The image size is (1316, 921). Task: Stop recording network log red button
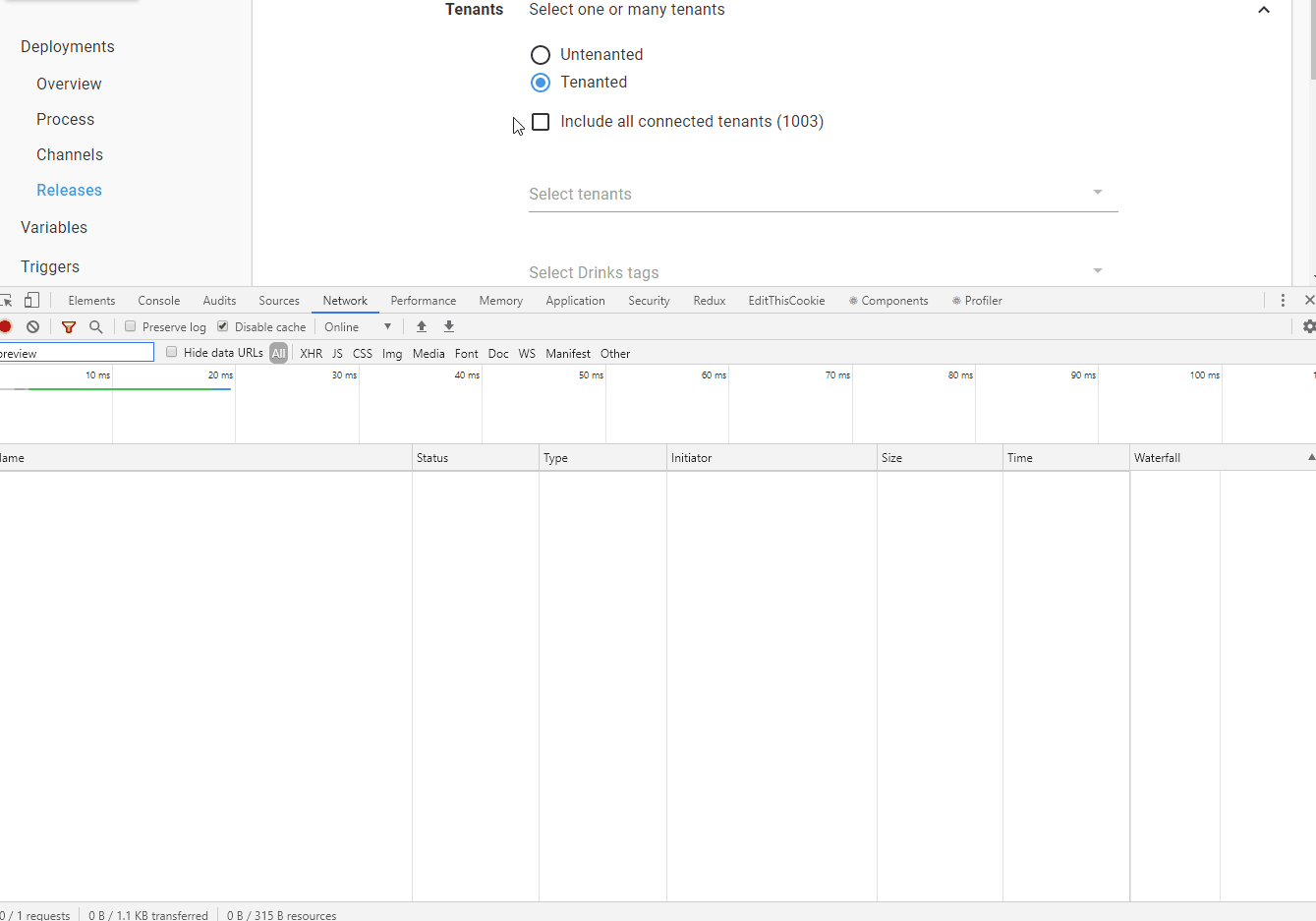(5, 326)
